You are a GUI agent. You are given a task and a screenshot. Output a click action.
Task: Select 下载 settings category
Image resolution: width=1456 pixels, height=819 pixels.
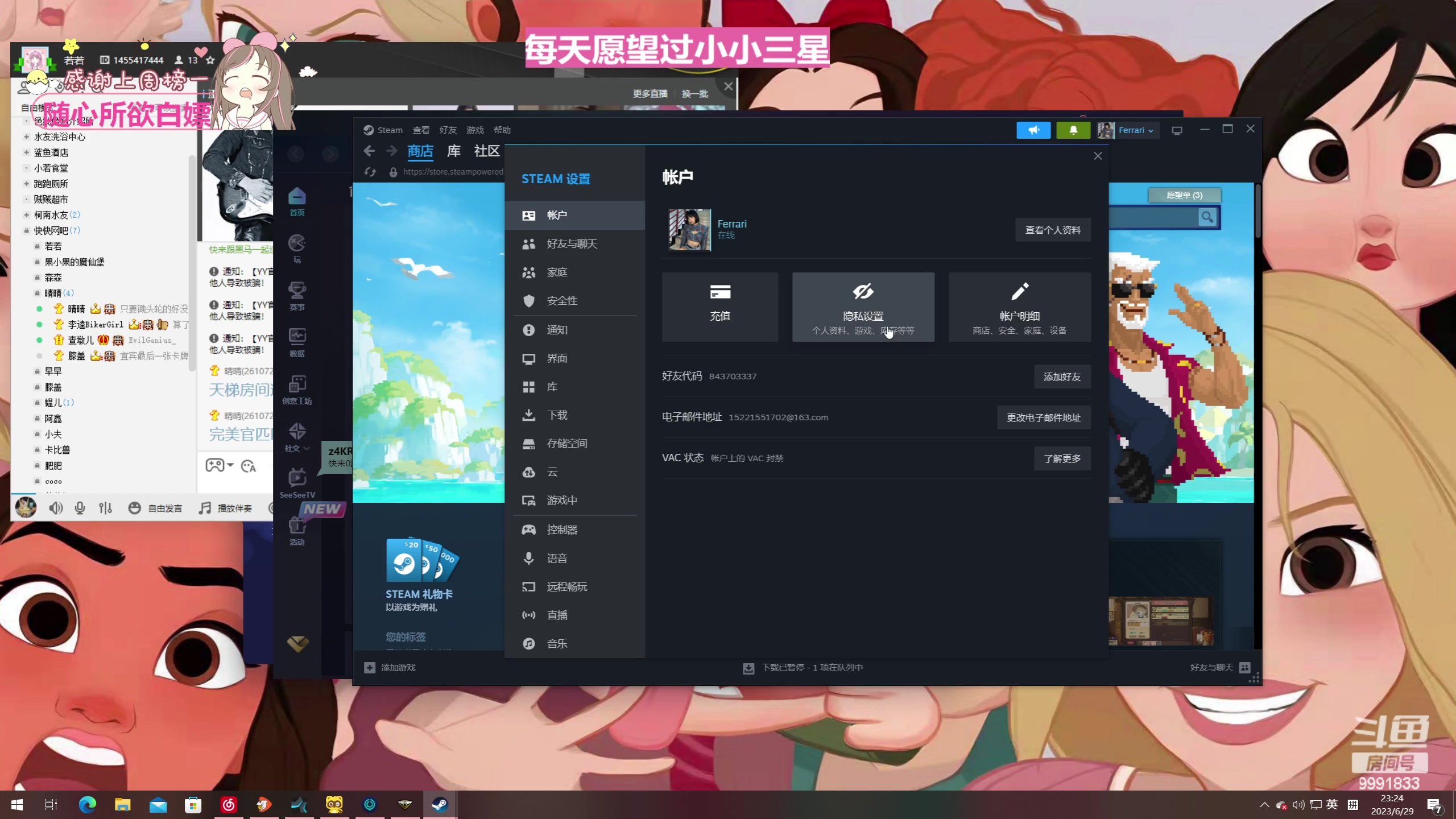[x=574, y=415]
